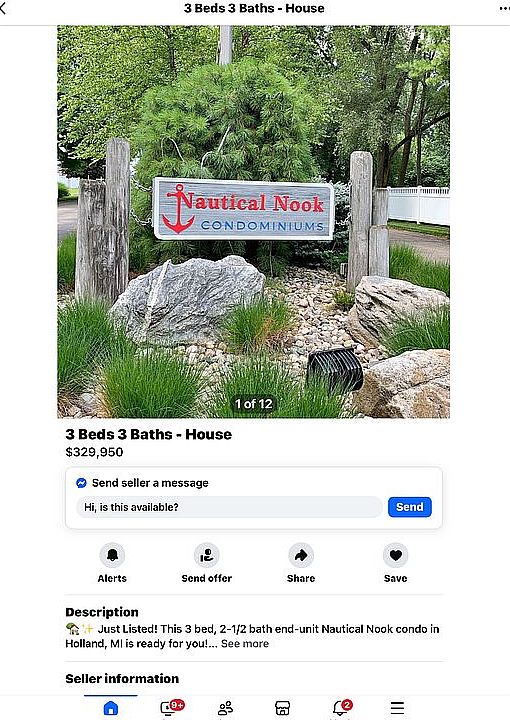Tap the Messenger icon beside Send seller a message
Image resolution: width=510 pixels, height=720 pixels.
[81, 483]
